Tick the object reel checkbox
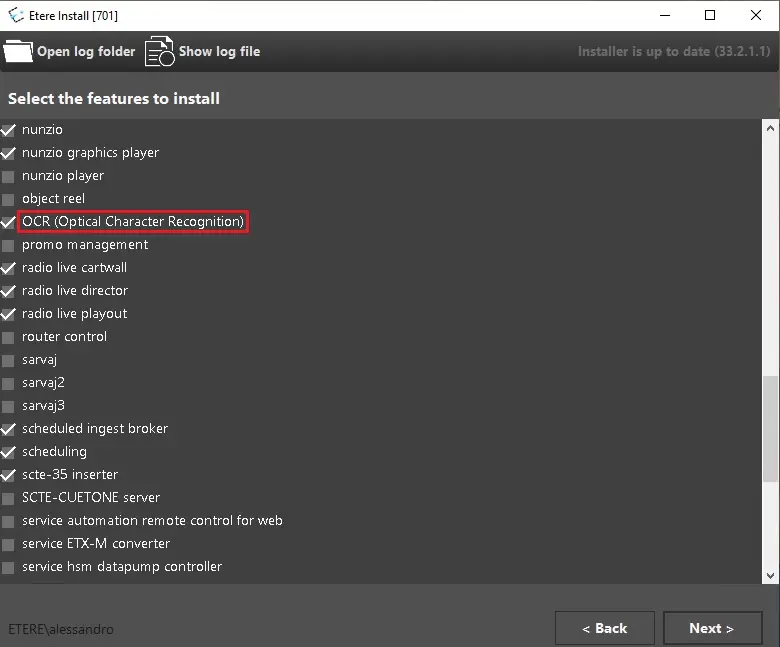The image size is (780, 647). click(9, 199)
